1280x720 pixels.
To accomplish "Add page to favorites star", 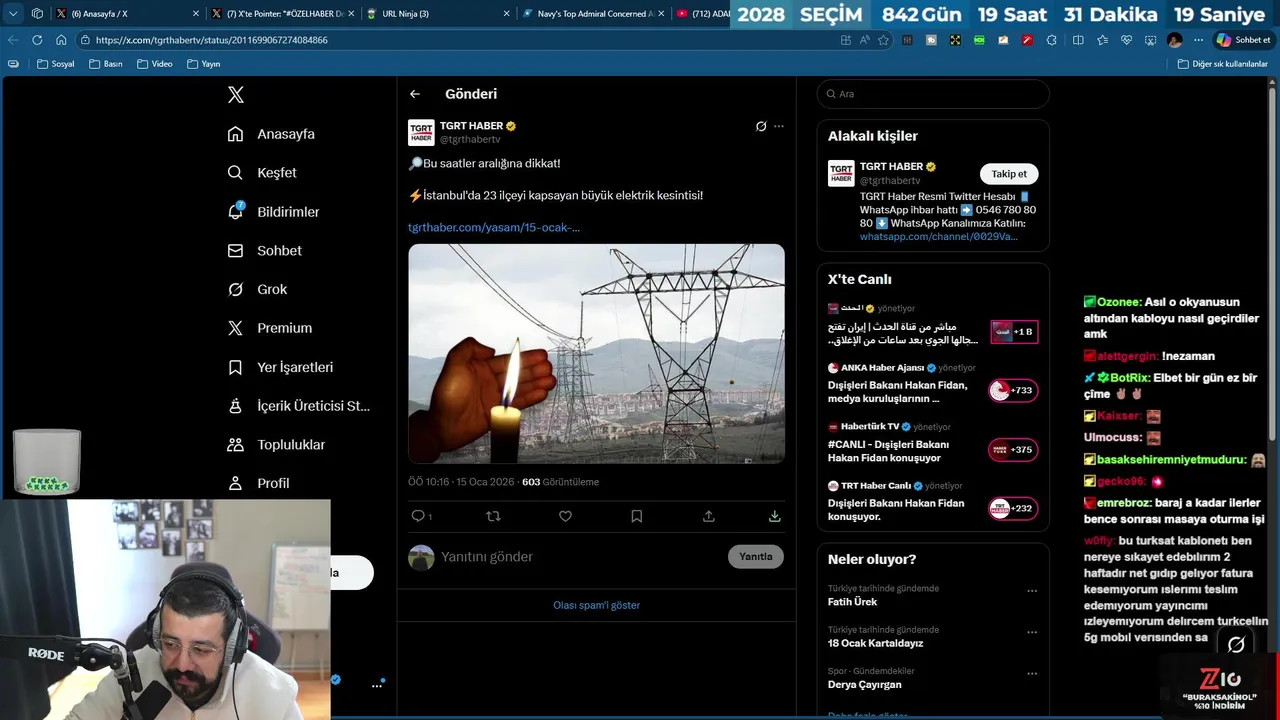I will (x=884, y=40).
